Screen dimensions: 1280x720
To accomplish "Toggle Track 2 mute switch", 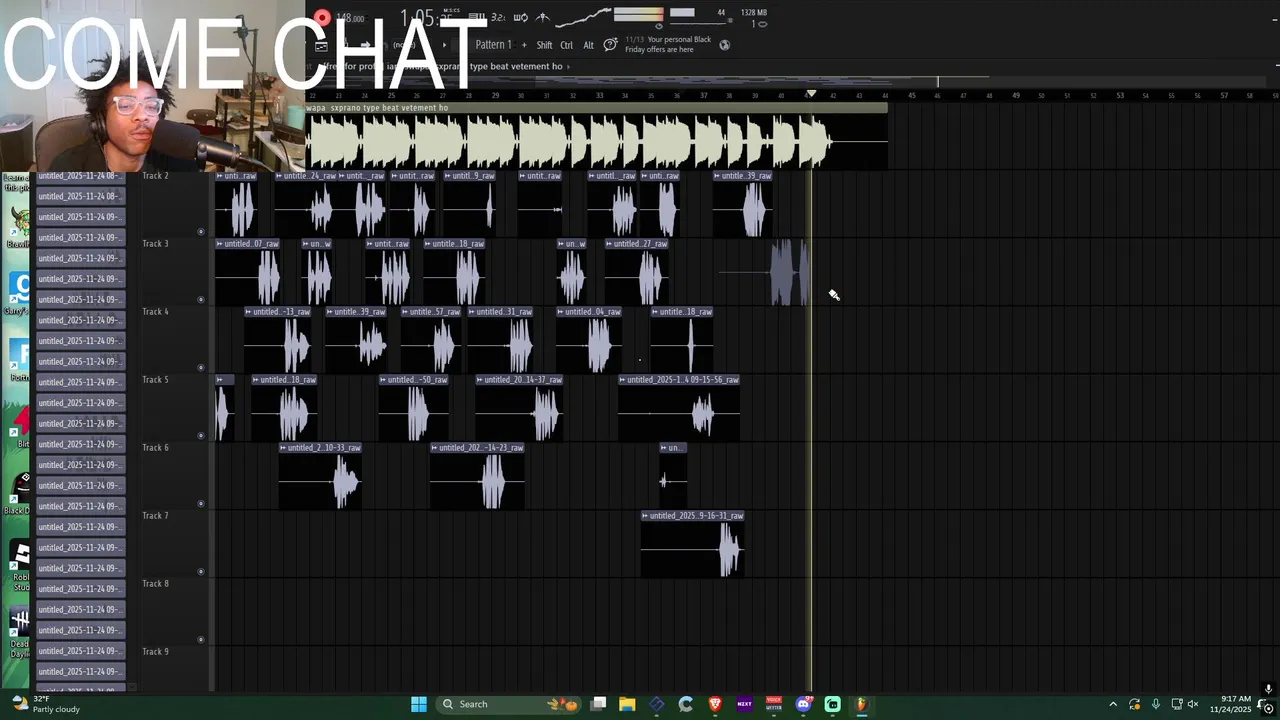I will coord(201,232).
